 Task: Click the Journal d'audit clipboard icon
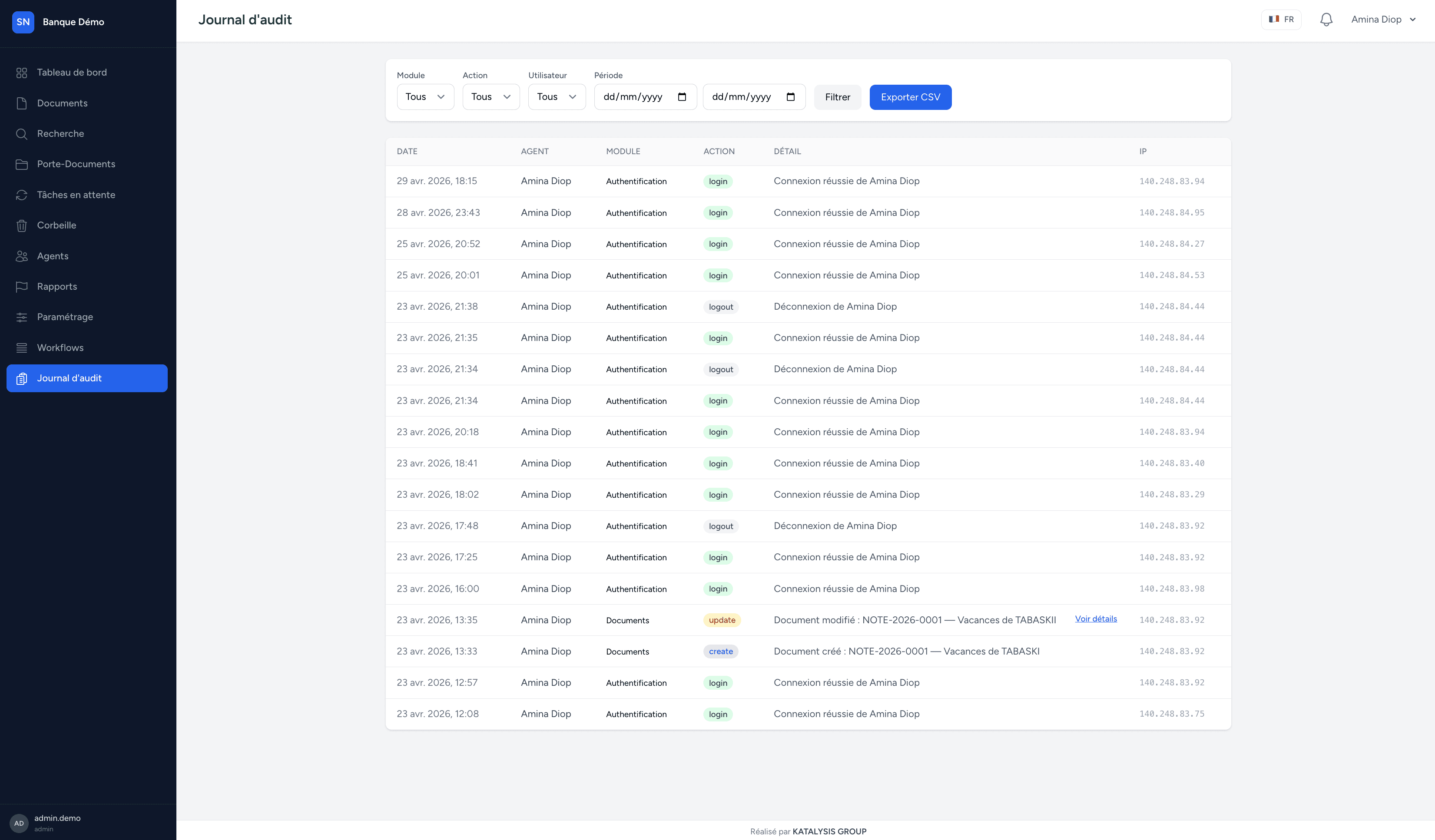click(x=22, y=378)
